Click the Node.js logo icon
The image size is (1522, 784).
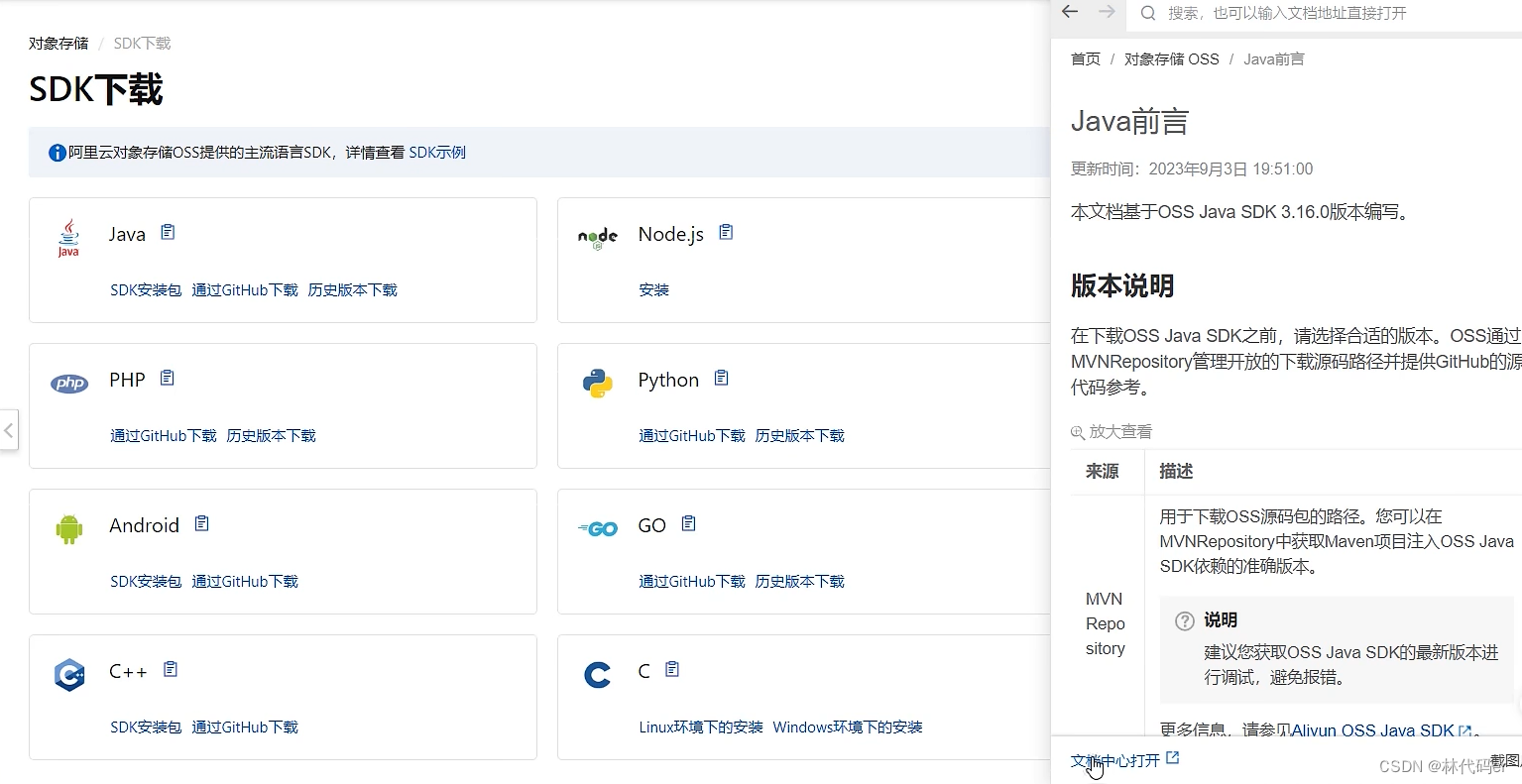tap(596, 236)
